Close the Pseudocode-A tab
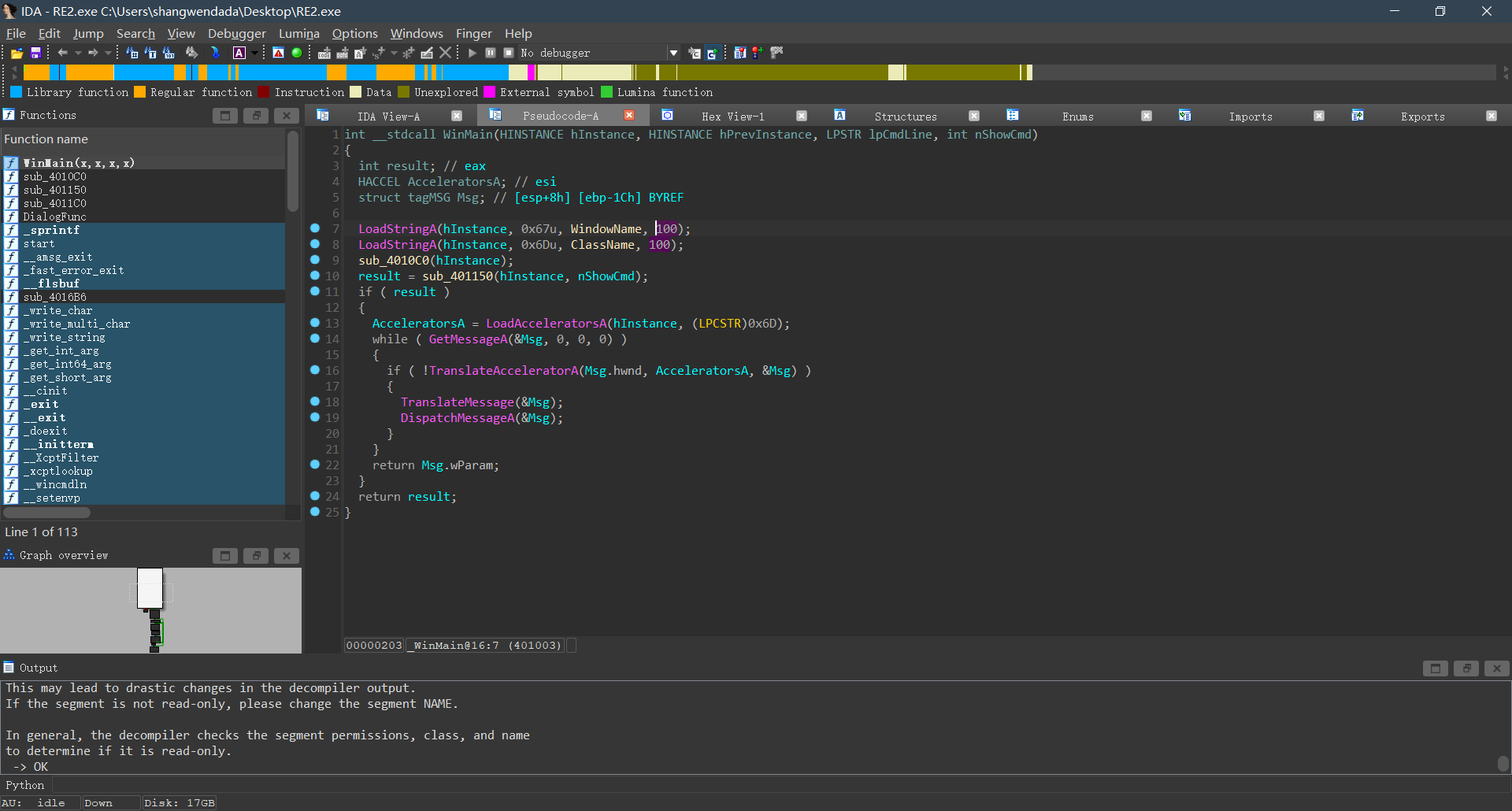 coord(629,116)
